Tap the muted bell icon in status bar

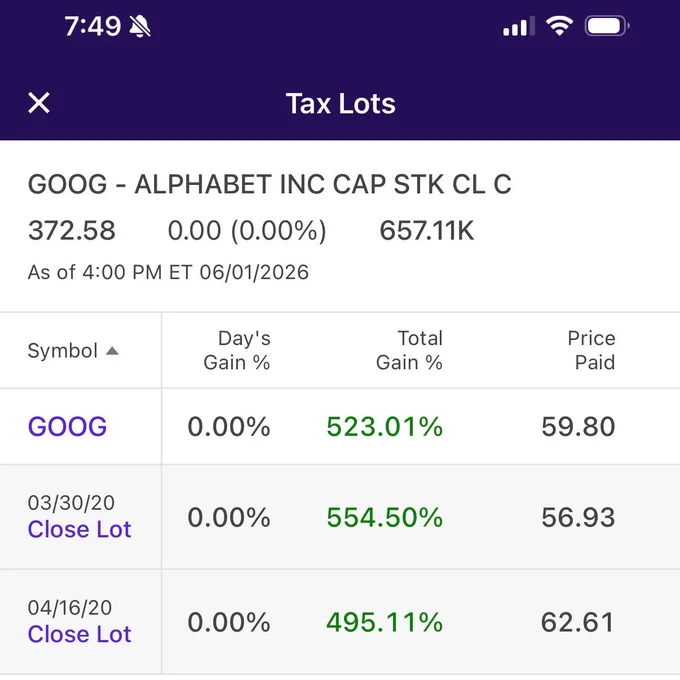(140, 26)
